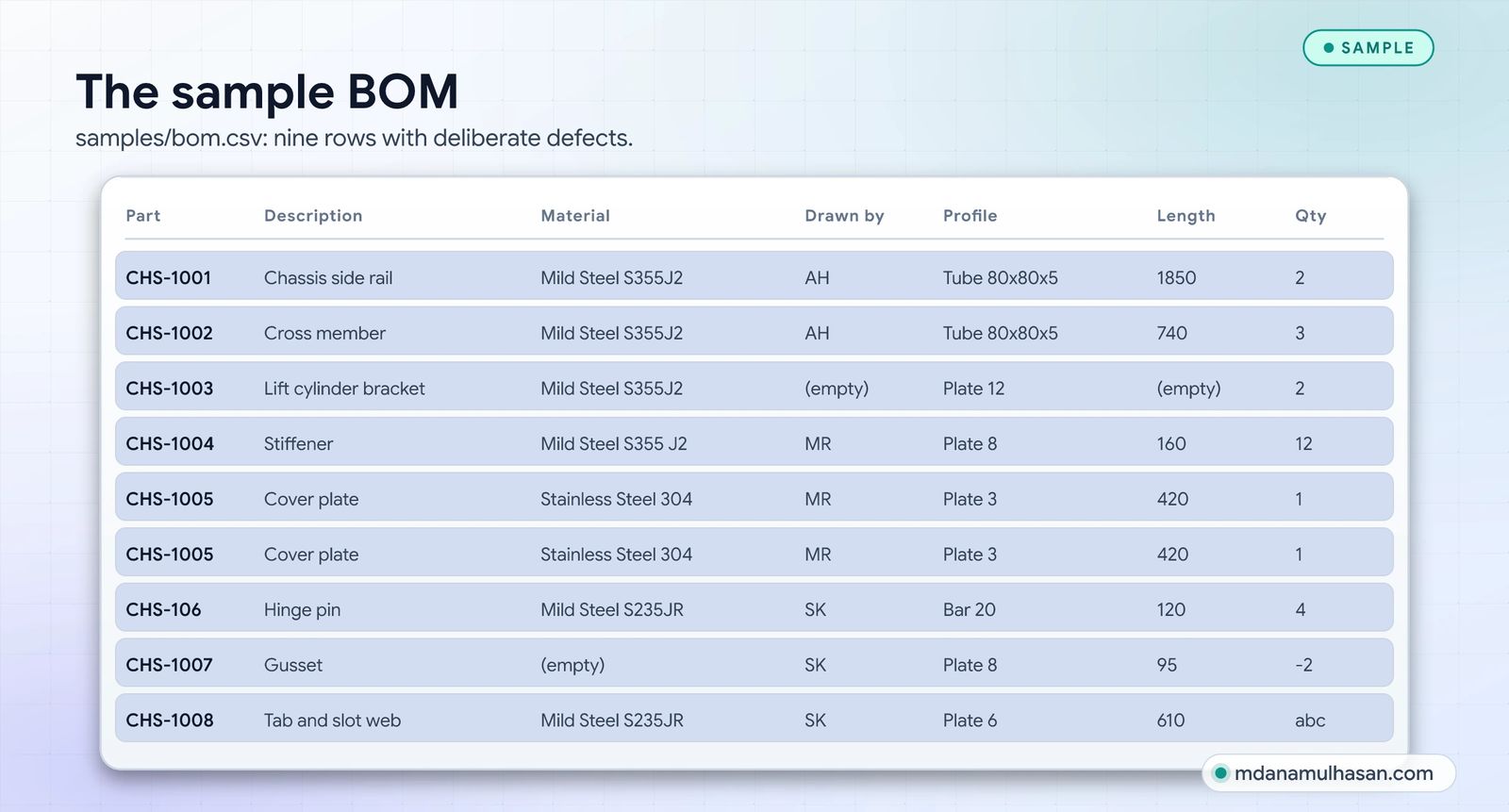This screenshot has width=1509, height=812.
Task: Select the "Plate 6" profile cell
Action: pos(970,721)
